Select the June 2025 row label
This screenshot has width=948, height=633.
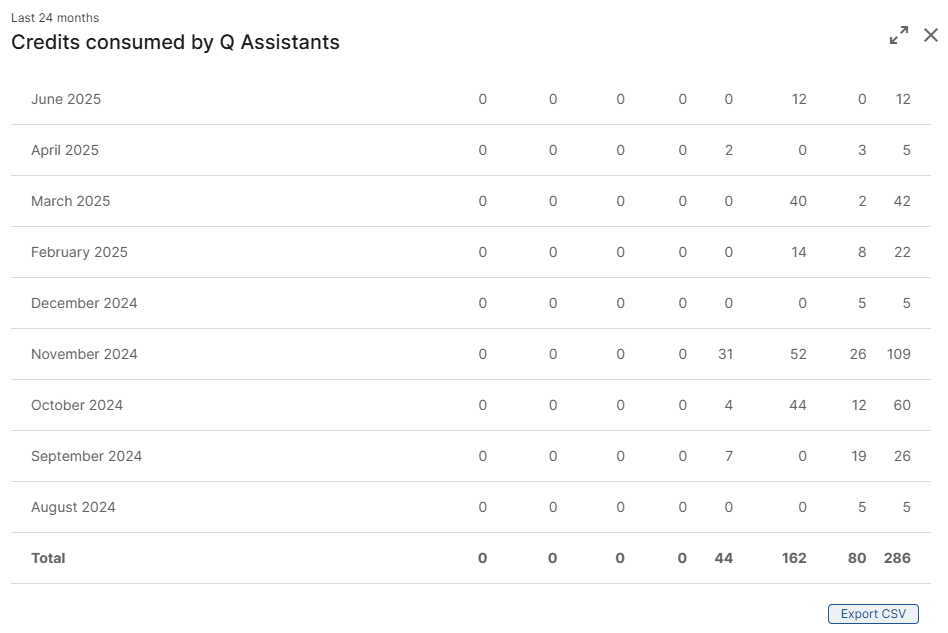[66, 99]
